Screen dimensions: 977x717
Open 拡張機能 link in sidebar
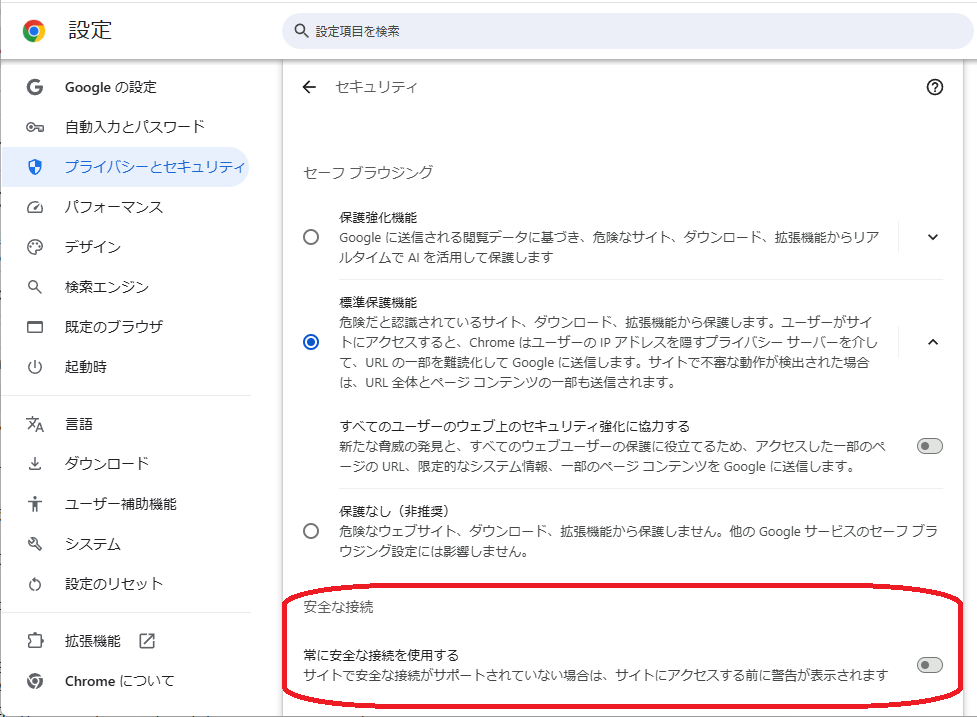click(126, 641)
